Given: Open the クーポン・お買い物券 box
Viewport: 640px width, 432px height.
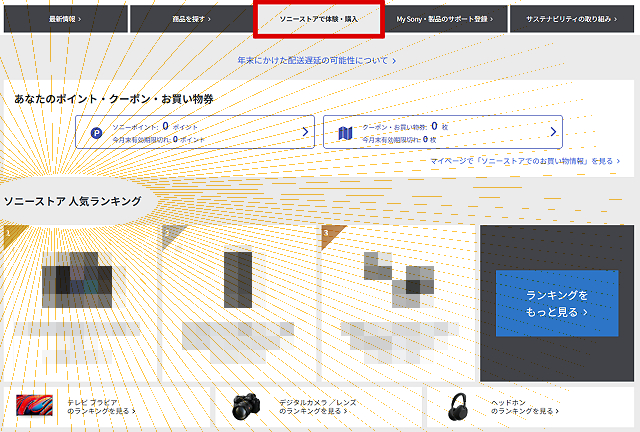Looking at the screenshot, I should [x=443, y=132].
